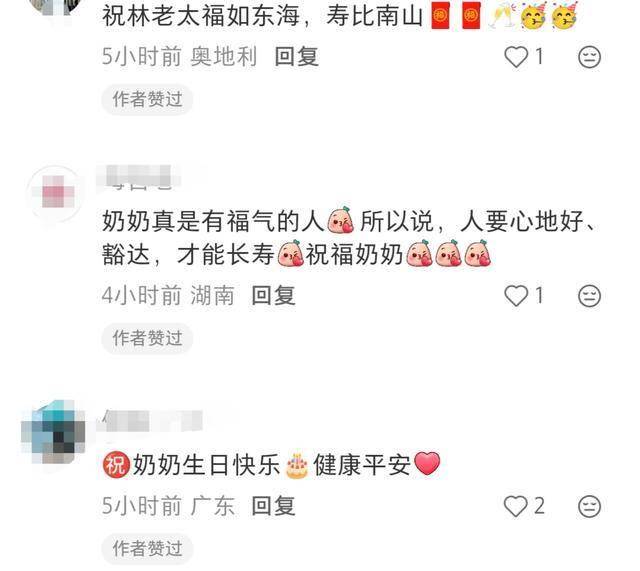
Task: Tap blurred username above birthday comment
Action: coord(151,420)
